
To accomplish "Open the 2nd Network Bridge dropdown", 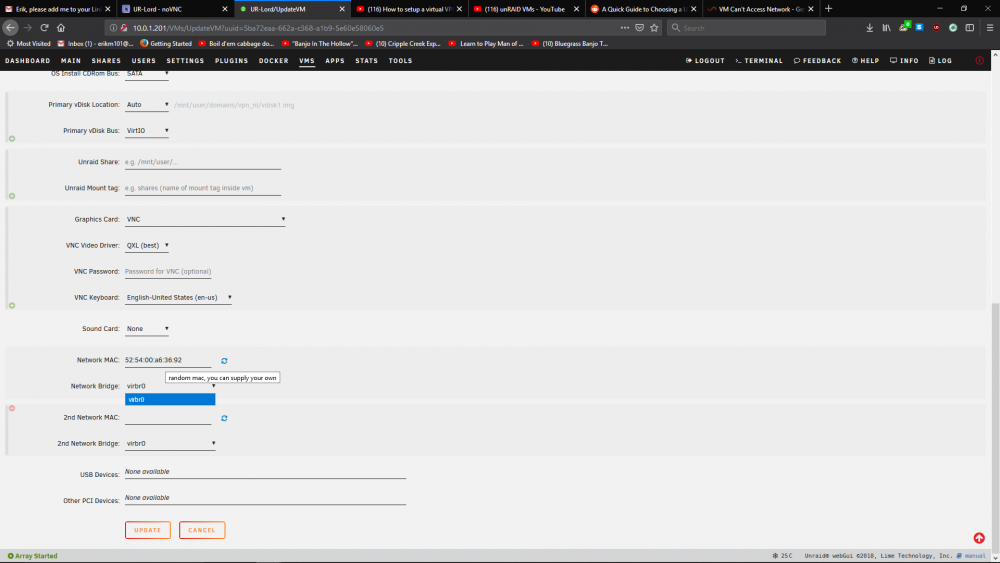I will [170, 444].
